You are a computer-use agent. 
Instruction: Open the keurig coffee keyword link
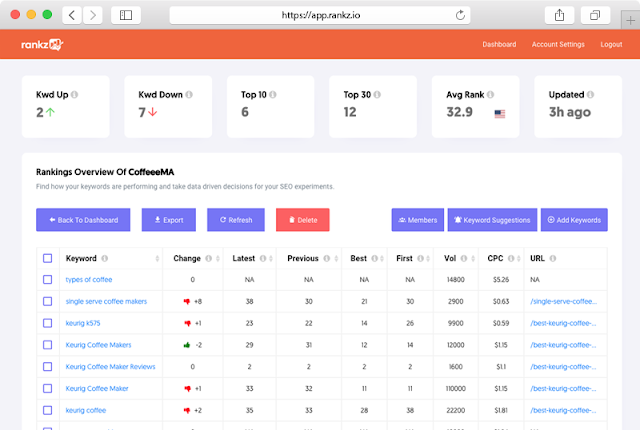85,410
